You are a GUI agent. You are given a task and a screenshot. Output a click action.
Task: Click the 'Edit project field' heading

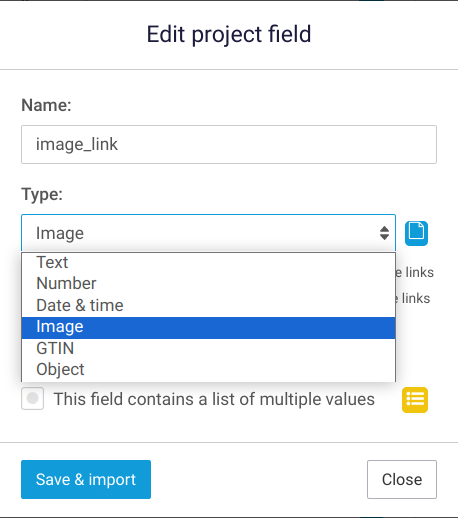[x=229, y=34]
